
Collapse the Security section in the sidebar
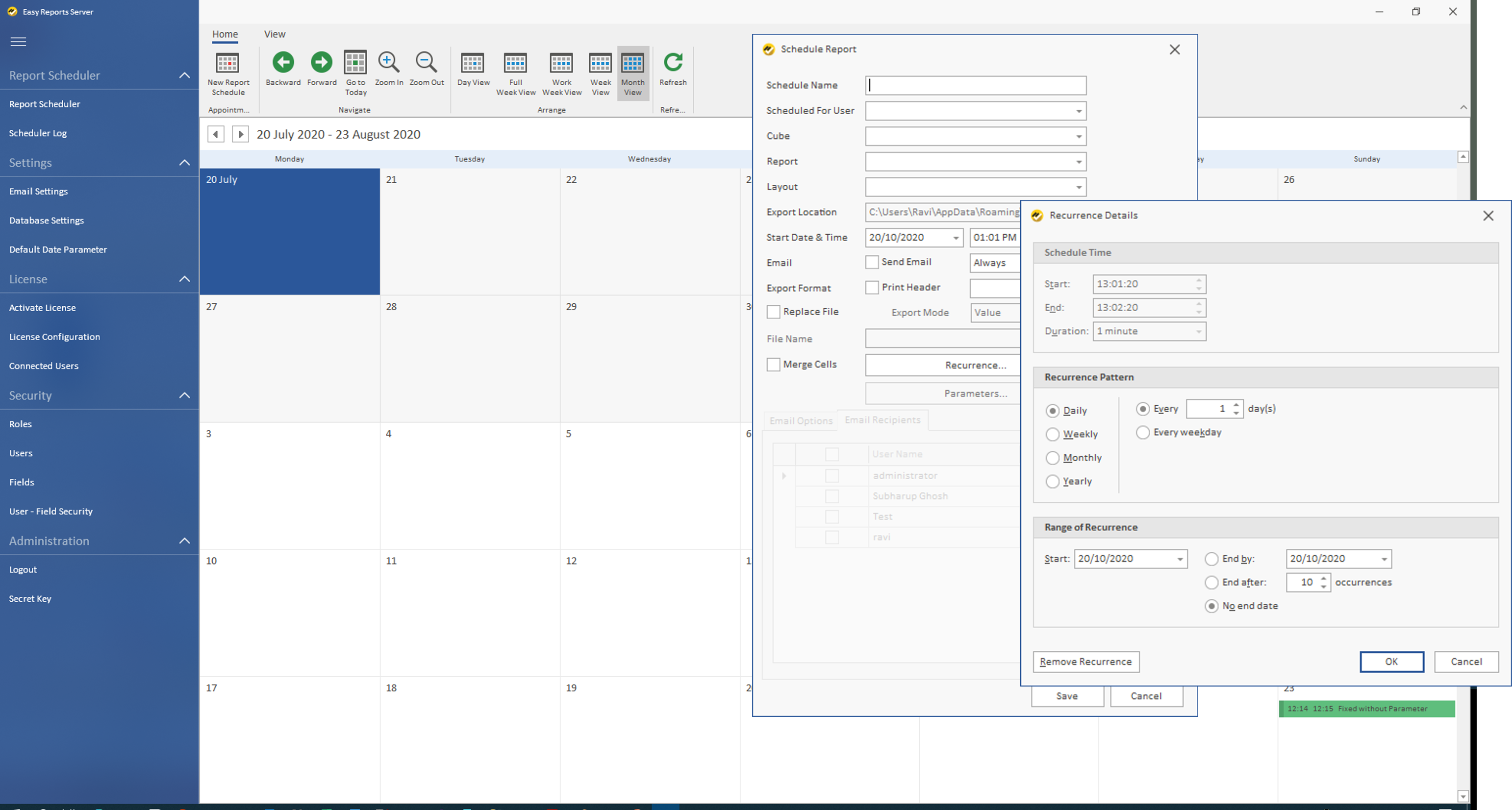pyautogui.click(x=184, y=395)
